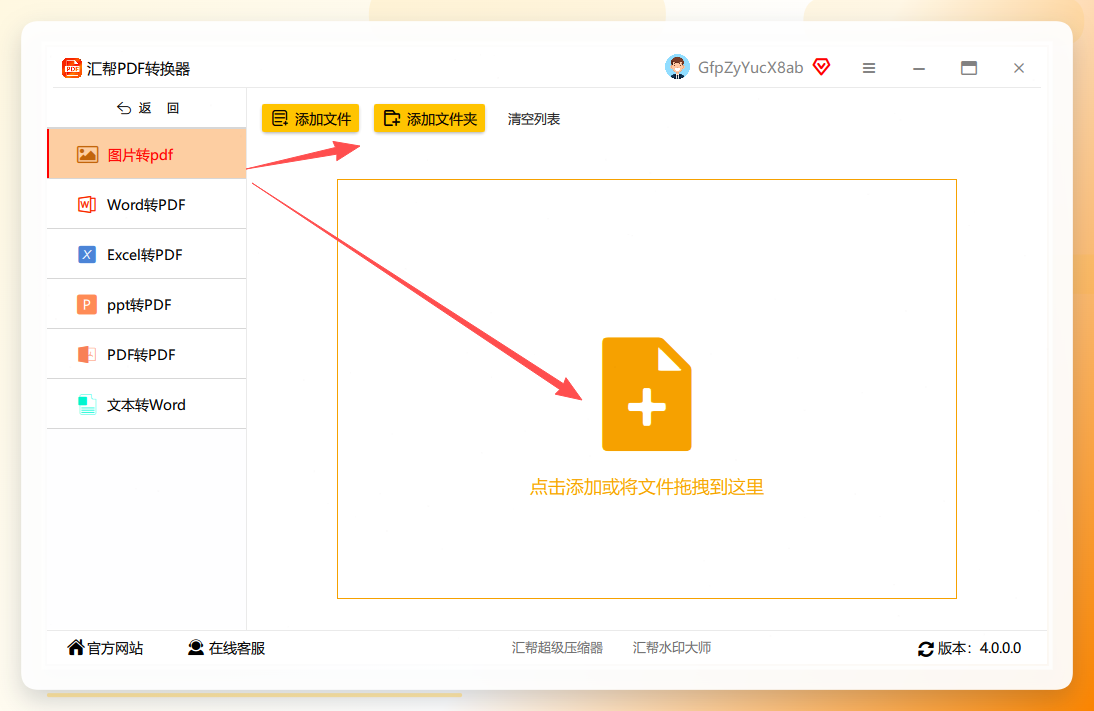Click the 添加文件夹 button
The width and height of the screenshot is (1094, 711).
(x=429, y=119)
